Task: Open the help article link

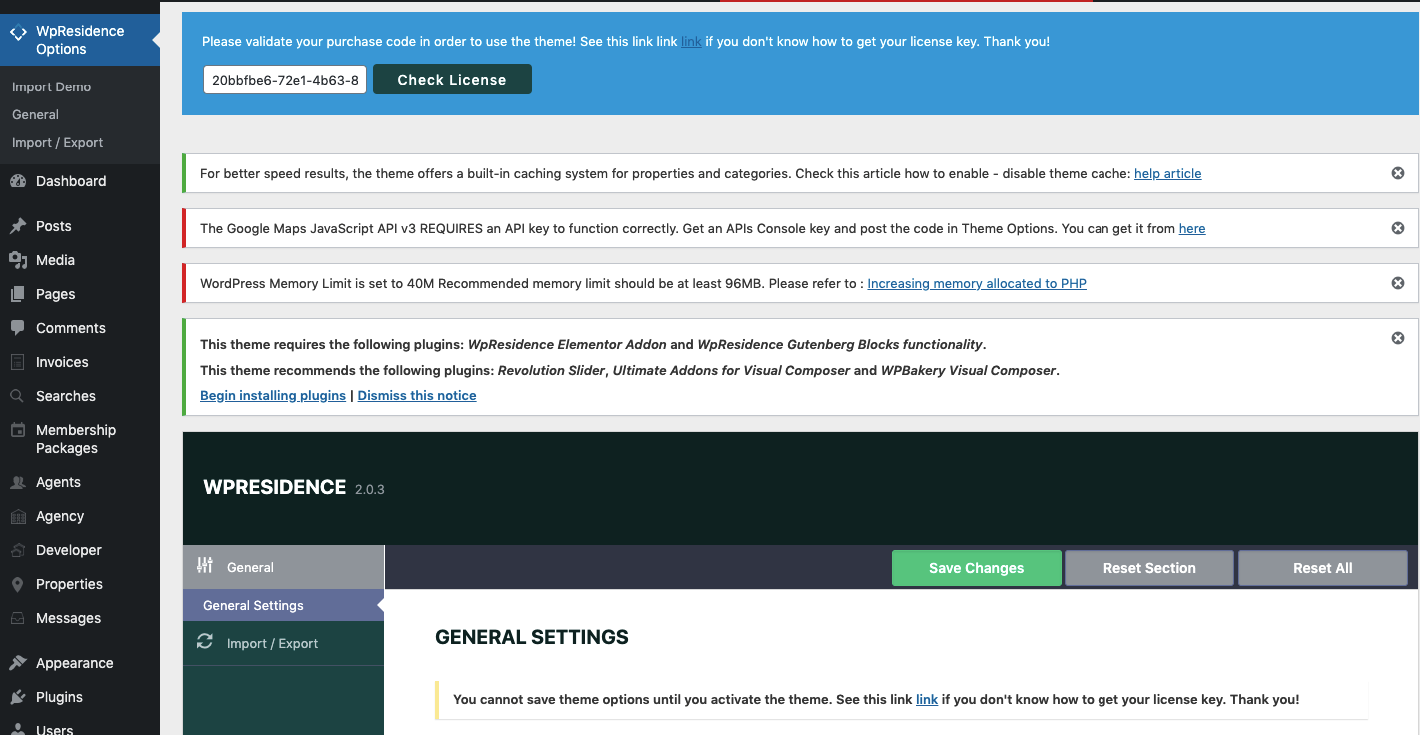Action: [1167, 173]
